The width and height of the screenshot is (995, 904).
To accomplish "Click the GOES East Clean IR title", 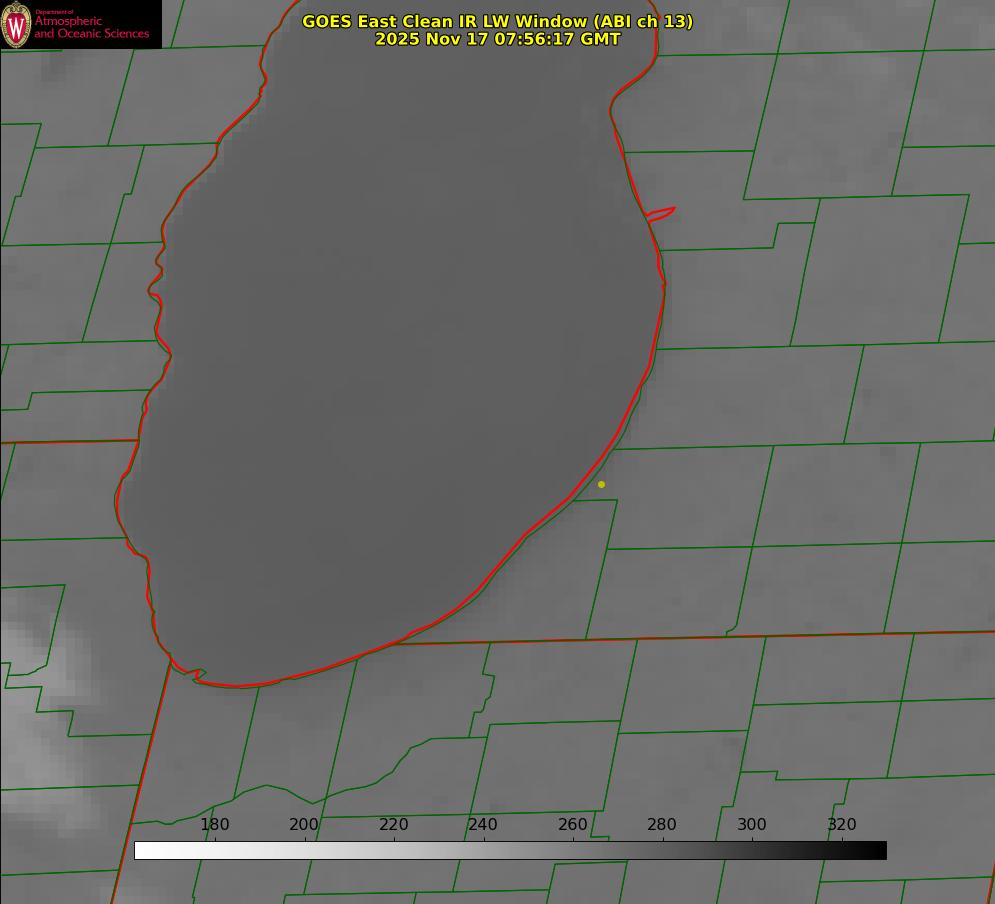I will tap(498, 21).
